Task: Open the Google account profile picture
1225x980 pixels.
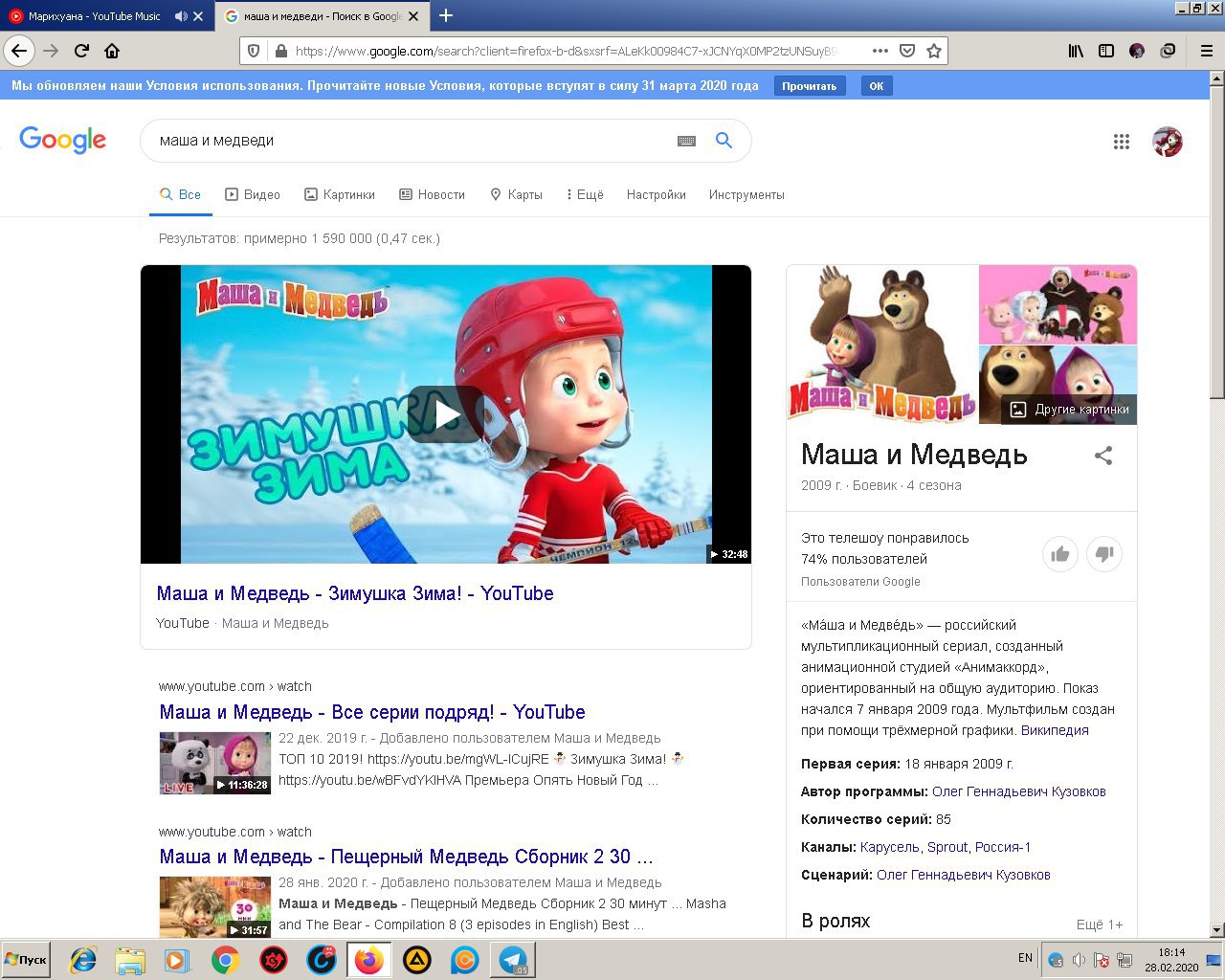Action: (1168, 142)
